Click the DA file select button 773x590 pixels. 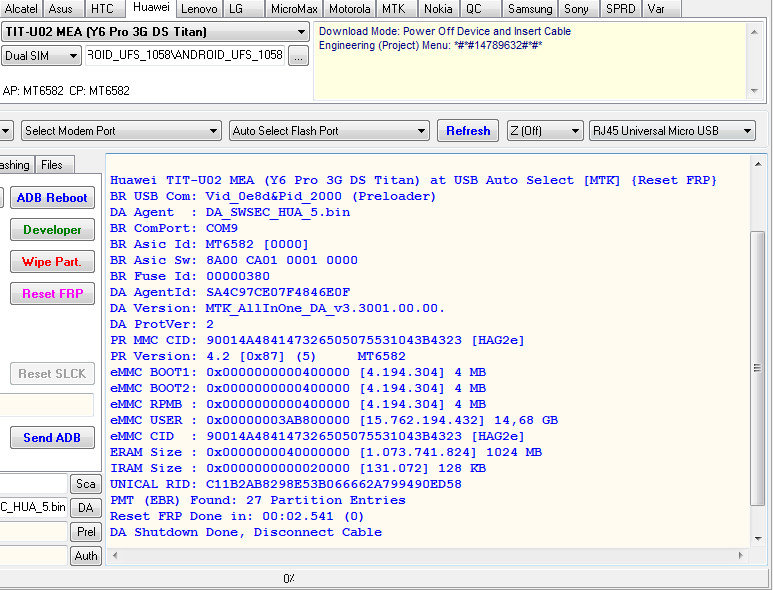(x=86, y=508)
